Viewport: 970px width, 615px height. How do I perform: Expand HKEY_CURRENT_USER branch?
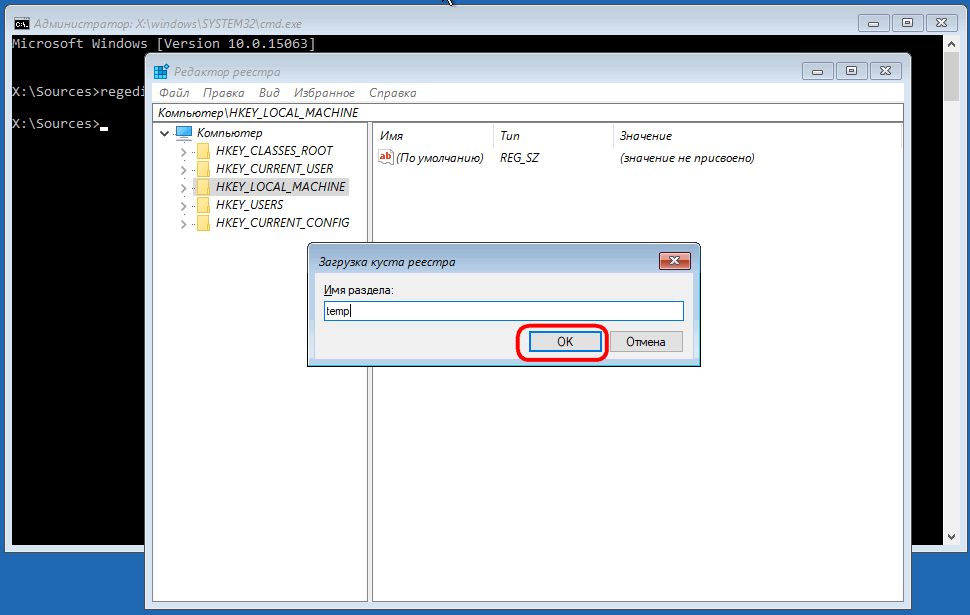click(x=183, y=170)
